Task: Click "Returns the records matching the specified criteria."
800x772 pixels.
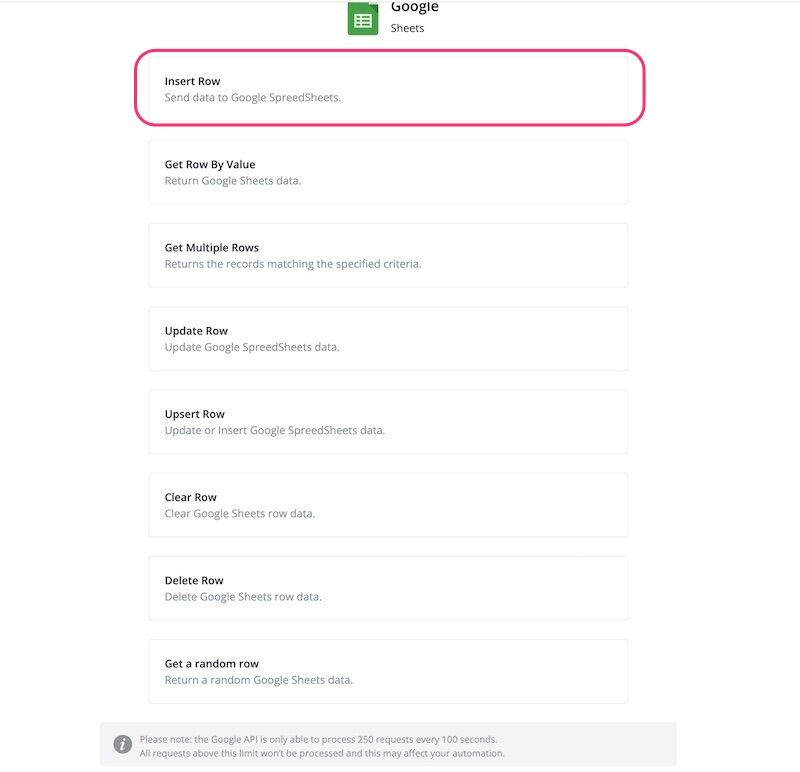Action: coord(293,264)
